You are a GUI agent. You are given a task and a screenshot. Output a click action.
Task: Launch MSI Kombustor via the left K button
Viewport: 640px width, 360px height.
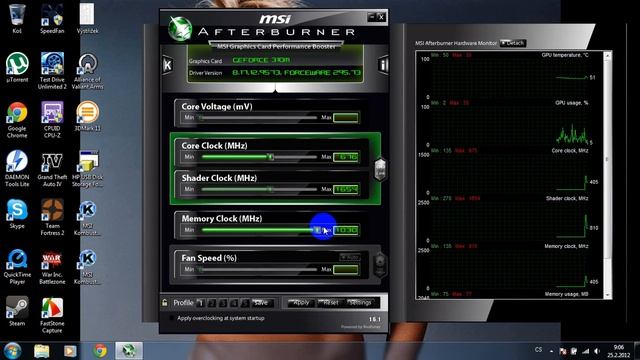167,64
